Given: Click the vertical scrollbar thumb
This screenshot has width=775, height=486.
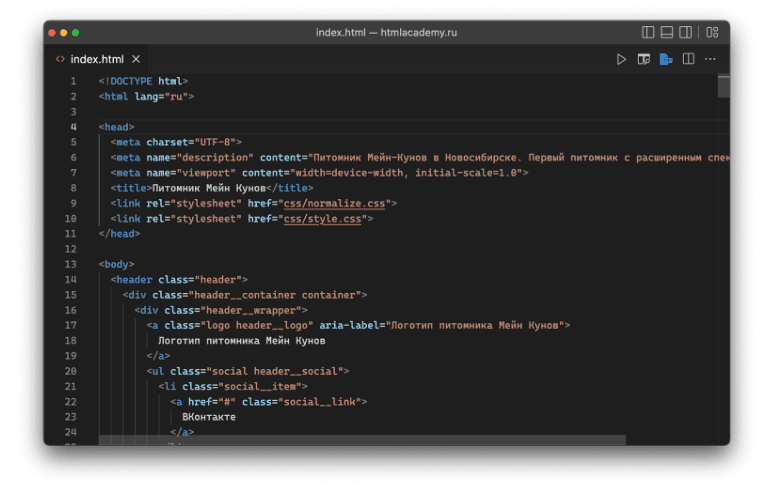Looking at the screenshot, I should (724, 87).
